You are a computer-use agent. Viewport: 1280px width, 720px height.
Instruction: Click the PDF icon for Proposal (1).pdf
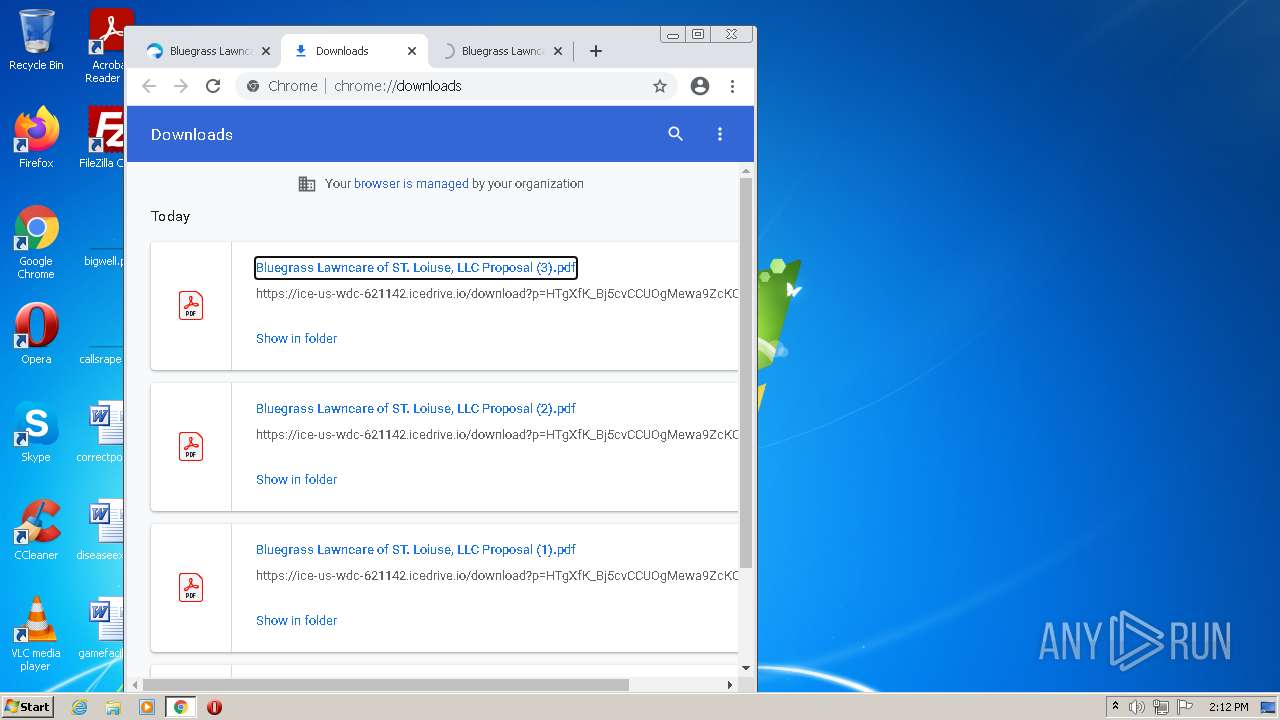[191, 587]
